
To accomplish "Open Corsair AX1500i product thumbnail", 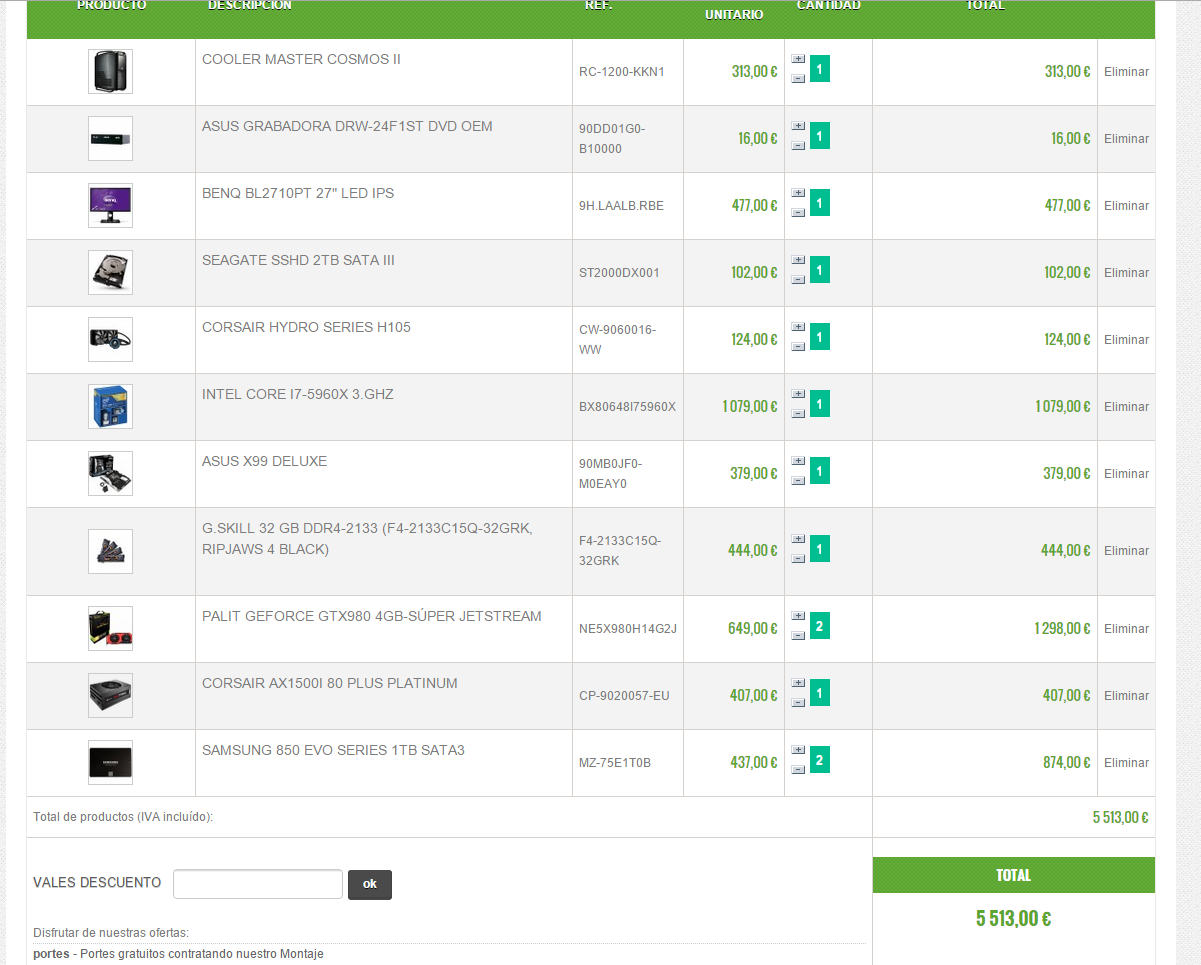I will pos(110,696).
